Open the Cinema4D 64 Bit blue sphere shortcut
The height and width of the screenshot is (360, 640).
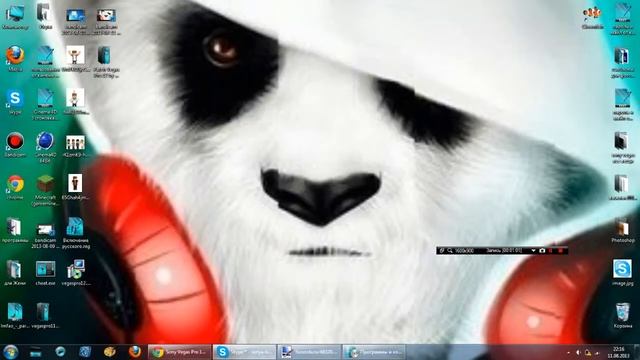click(x=45, y=147)
